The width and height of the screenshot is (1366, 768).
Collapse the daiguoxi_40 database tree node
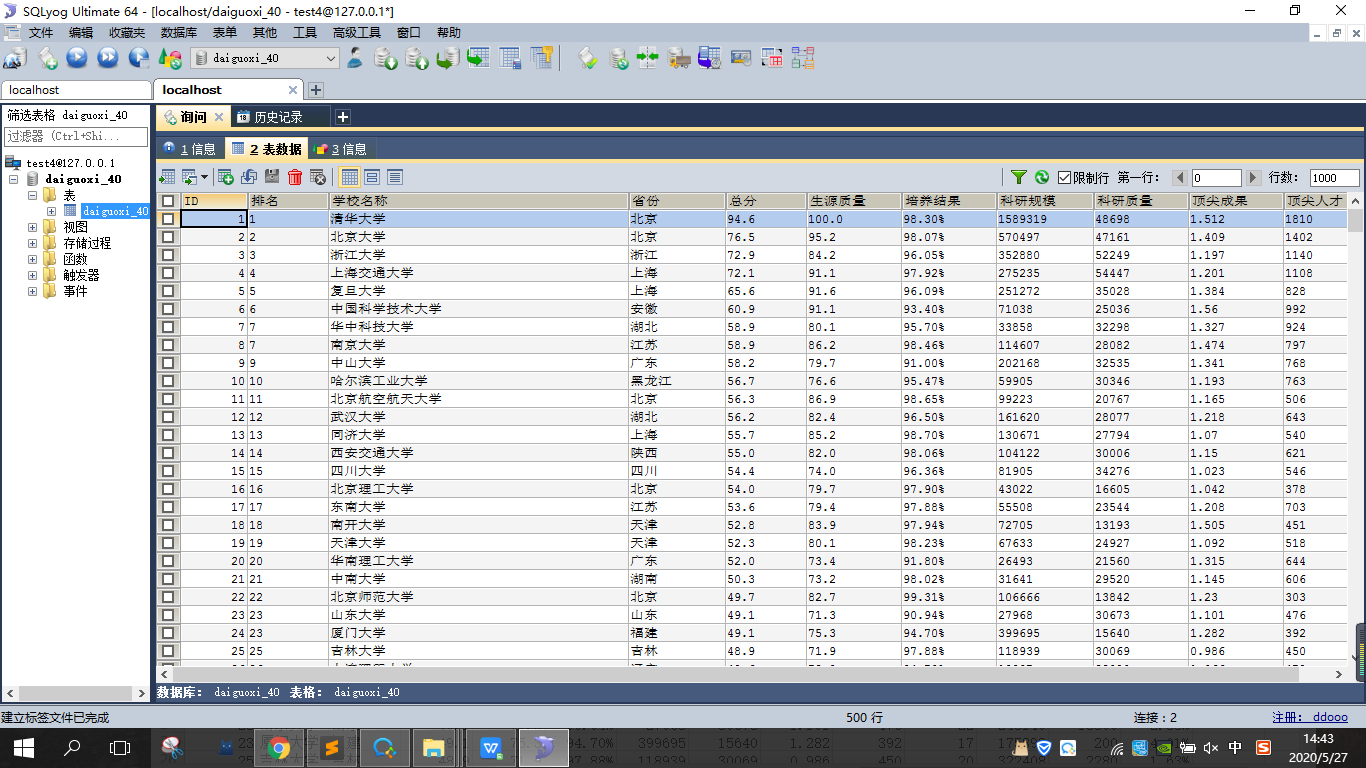click(x=13, y=179)
